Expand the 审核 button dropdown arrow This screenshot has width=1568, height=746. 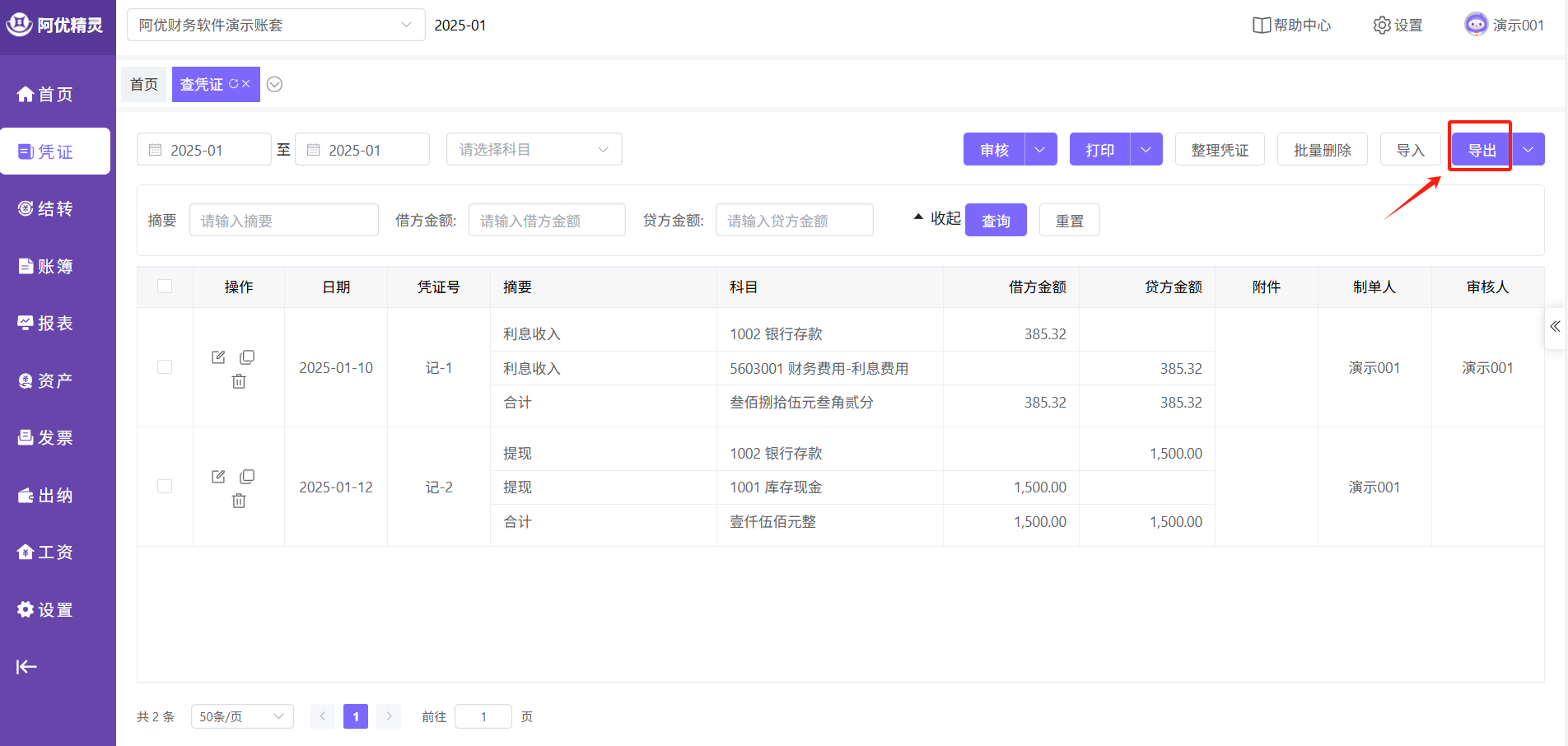1040,150
